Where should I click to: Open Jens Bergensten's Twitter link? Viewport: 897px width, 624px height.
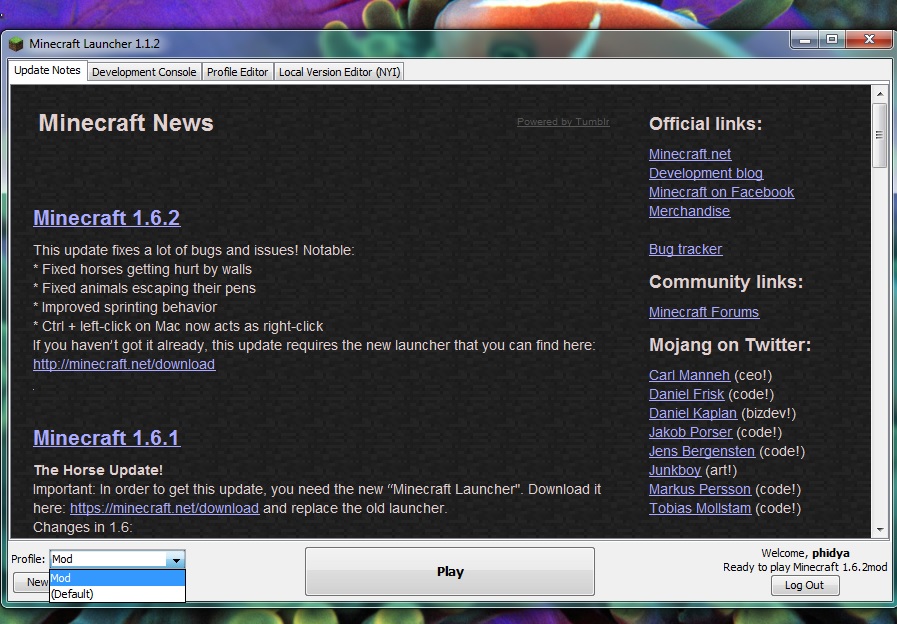point(702,451)
